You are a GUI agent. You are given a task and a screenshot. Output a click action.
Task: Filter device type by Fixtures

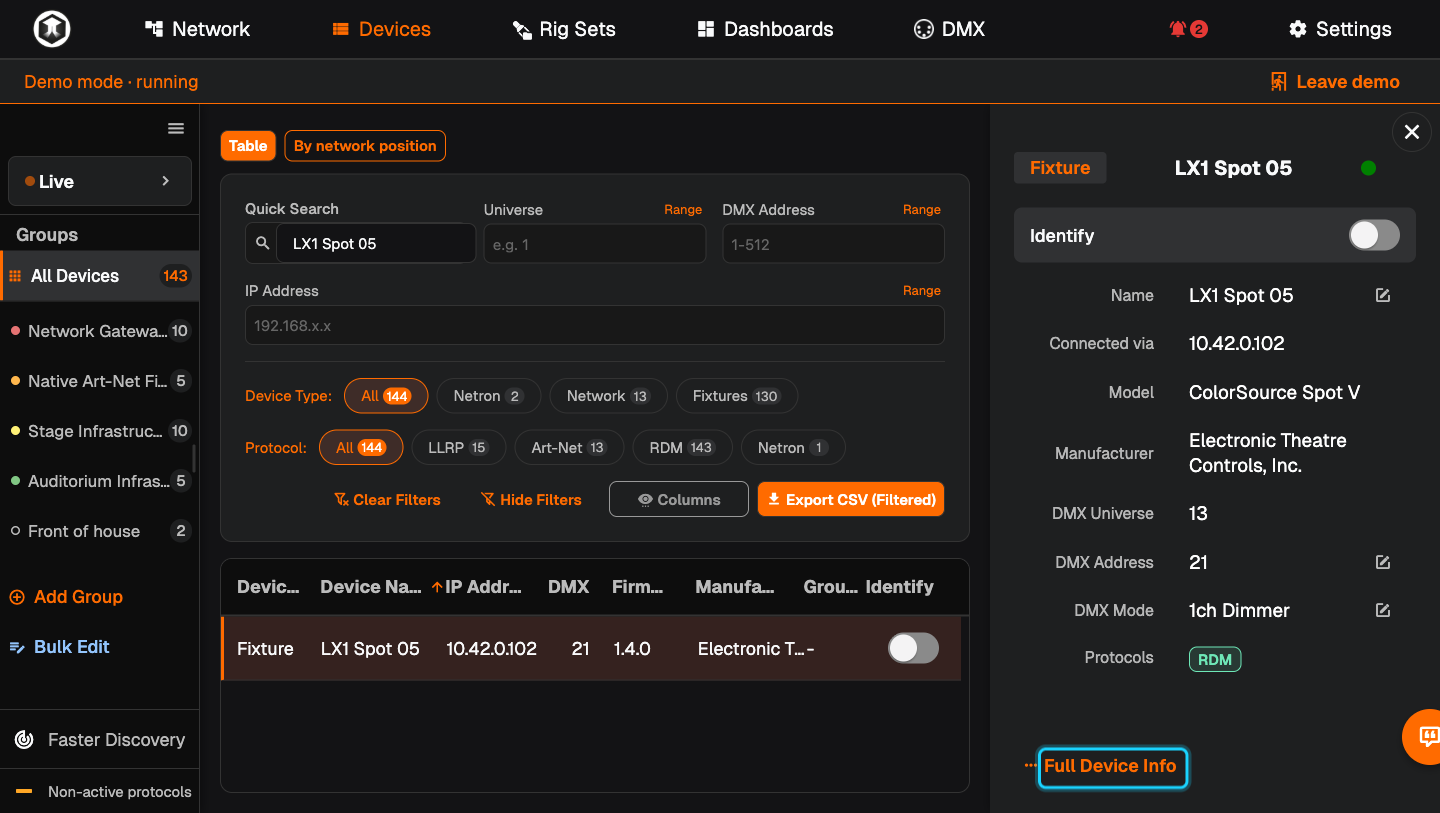[736, 396]
